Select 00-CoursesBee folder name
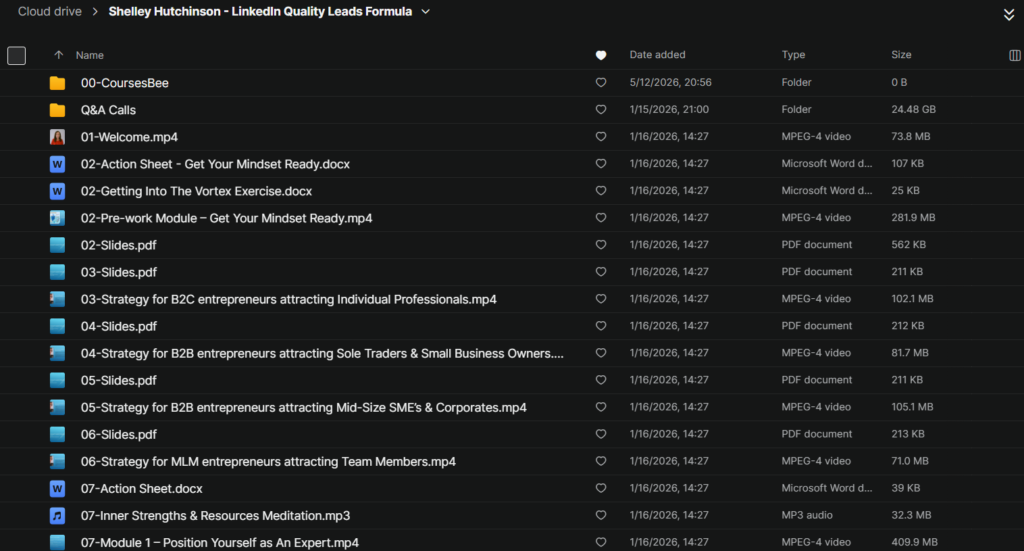1024x551 pixels. pos(125,83)
